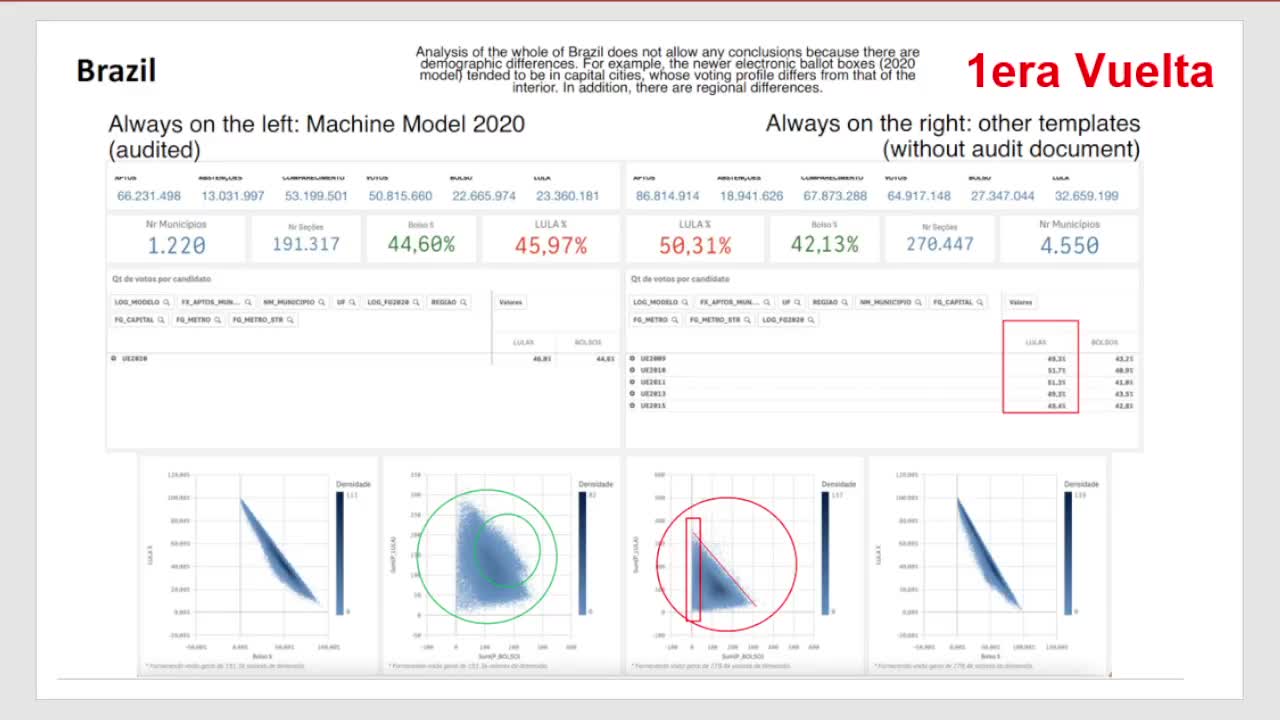This screenshot has width=1280, height=720.
Task: Click the APTOS value 66.231.498
Action: (x=149, y=196)
